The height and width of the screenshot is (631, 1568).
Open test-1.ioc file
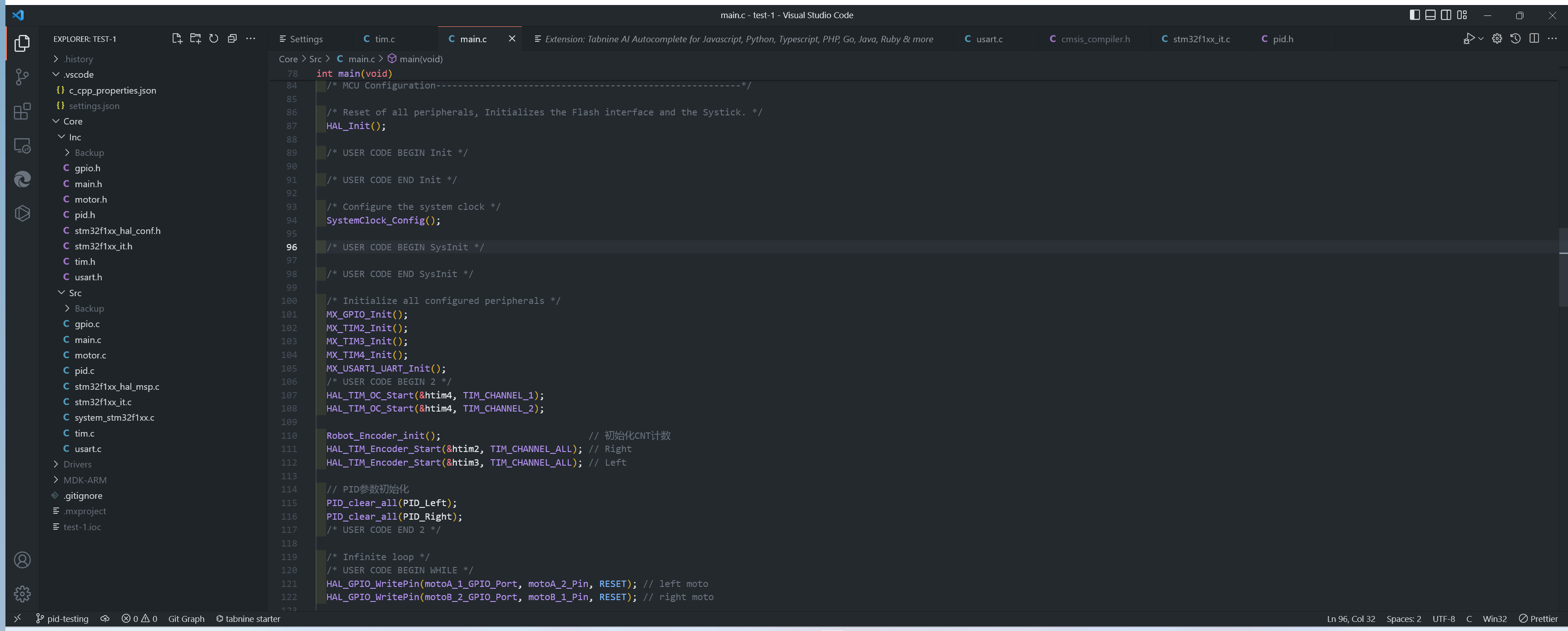[154, 527]
